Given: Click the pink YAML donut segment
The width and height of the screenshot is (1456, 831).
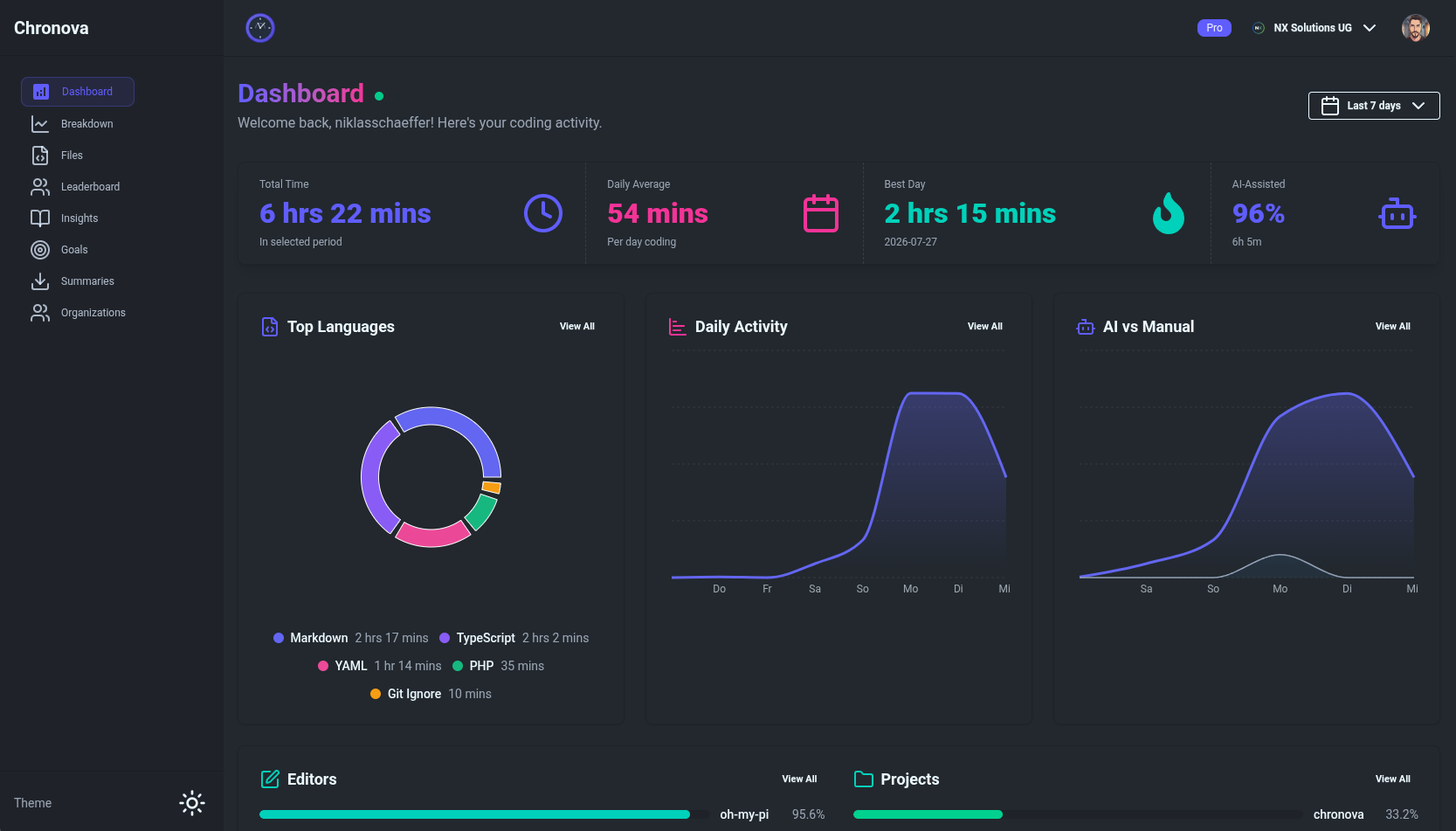Looking at the screenshot, I should point(431,536).
